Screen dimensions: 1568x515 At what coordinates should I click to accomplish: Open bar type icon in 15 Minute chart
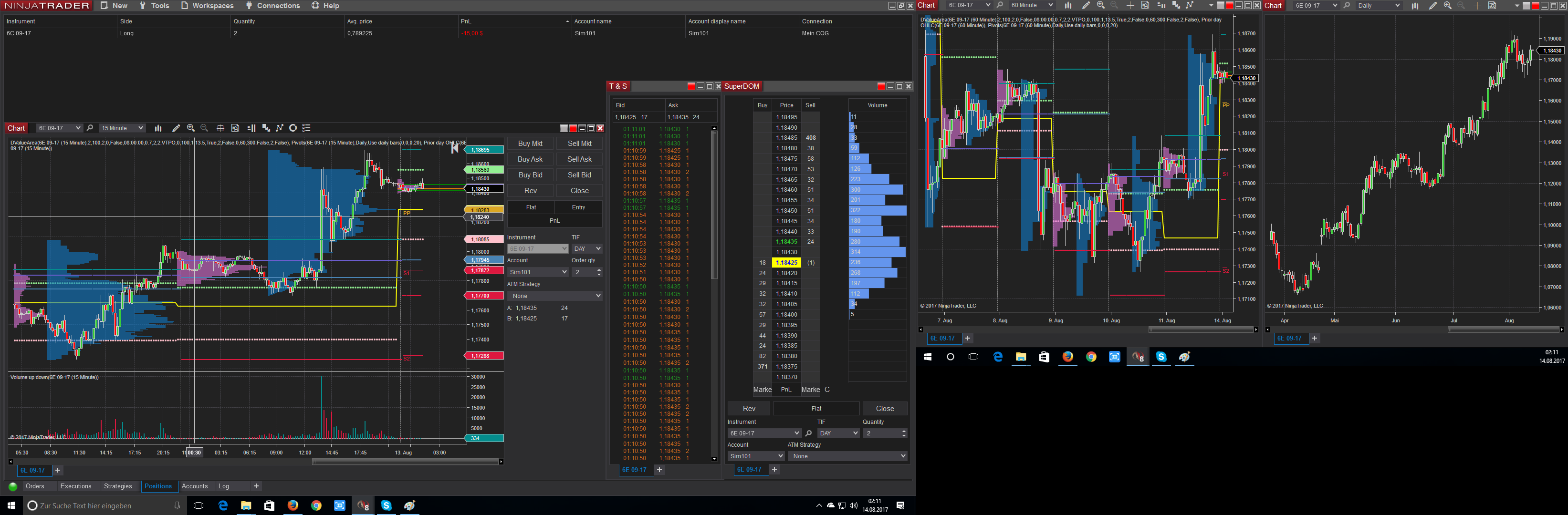tap(158, 128)
